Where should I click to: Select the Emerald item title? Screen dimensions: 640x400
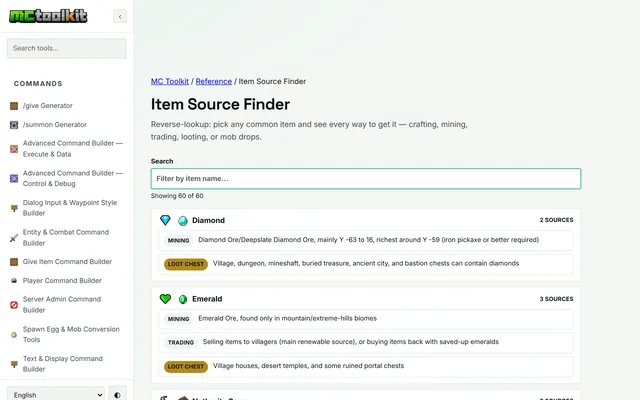tap(207, 299)
